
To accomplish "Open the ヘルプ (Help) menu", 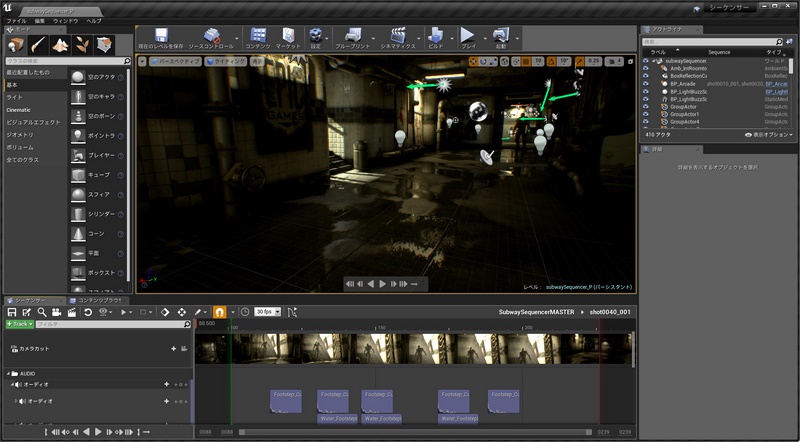I will [x=94, y=21].
